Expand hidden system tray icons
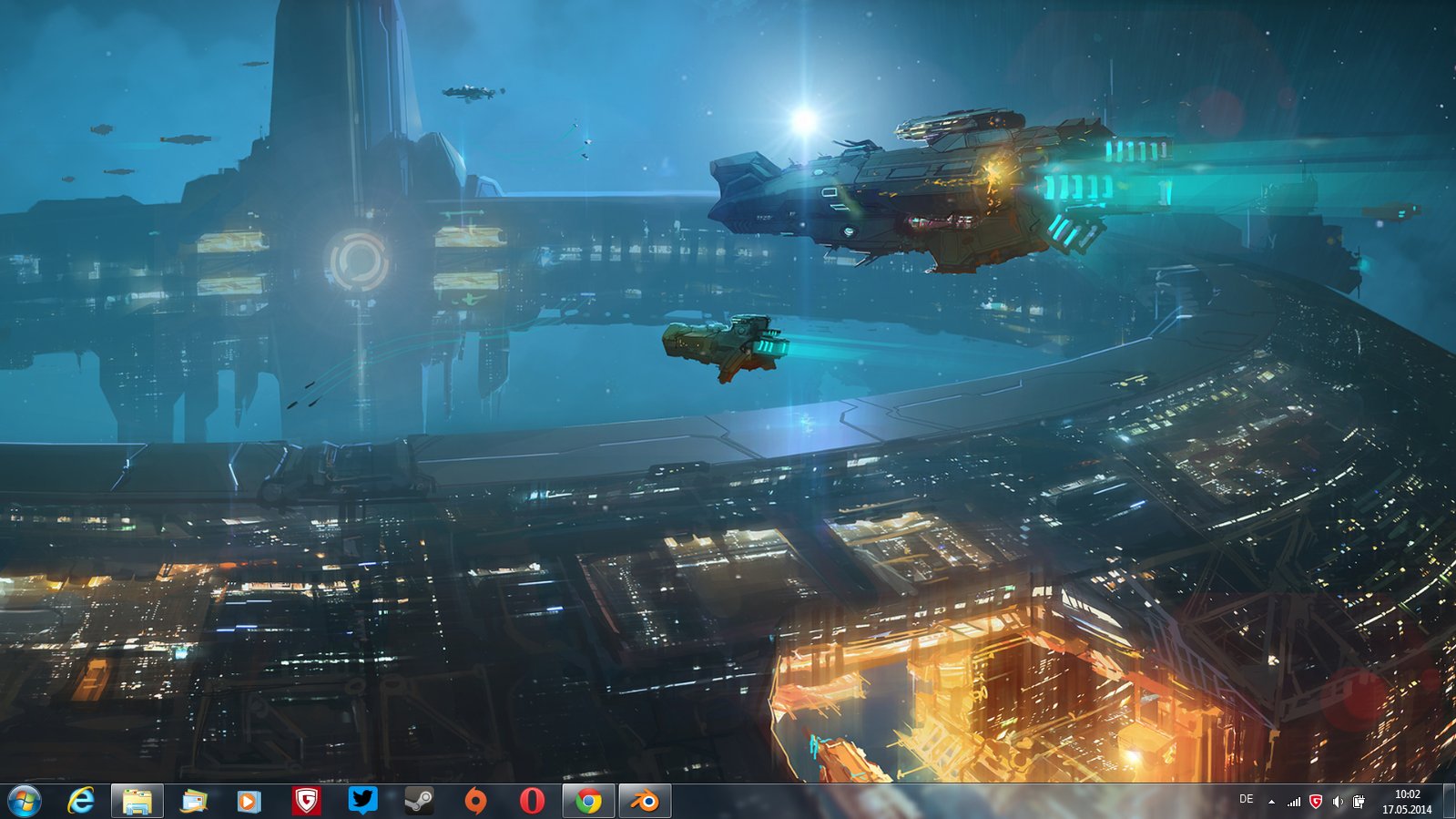This screenshot has height=819, width=1456. pos(1271,803)
